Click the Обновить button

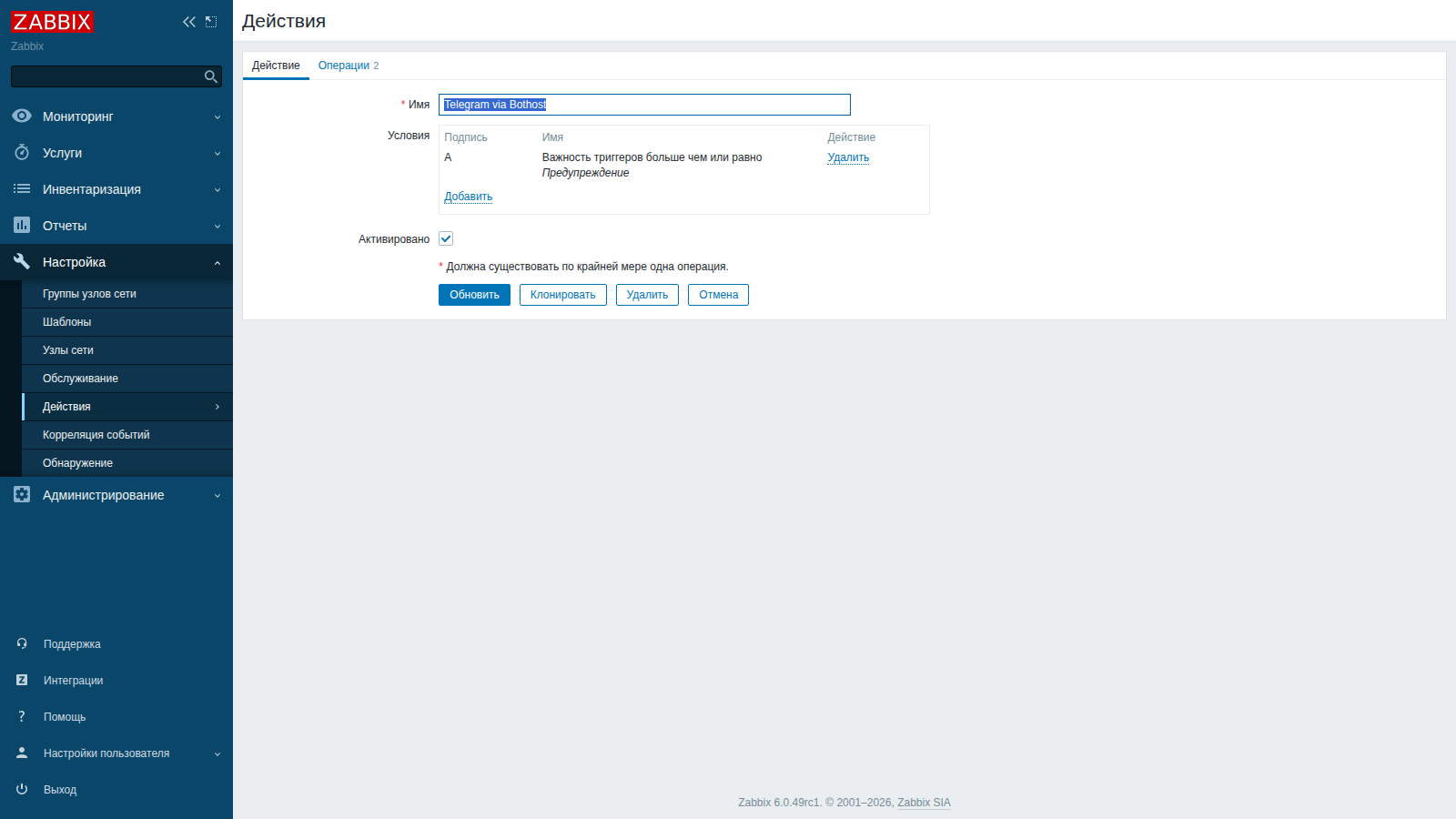click(x=474, y=295)
